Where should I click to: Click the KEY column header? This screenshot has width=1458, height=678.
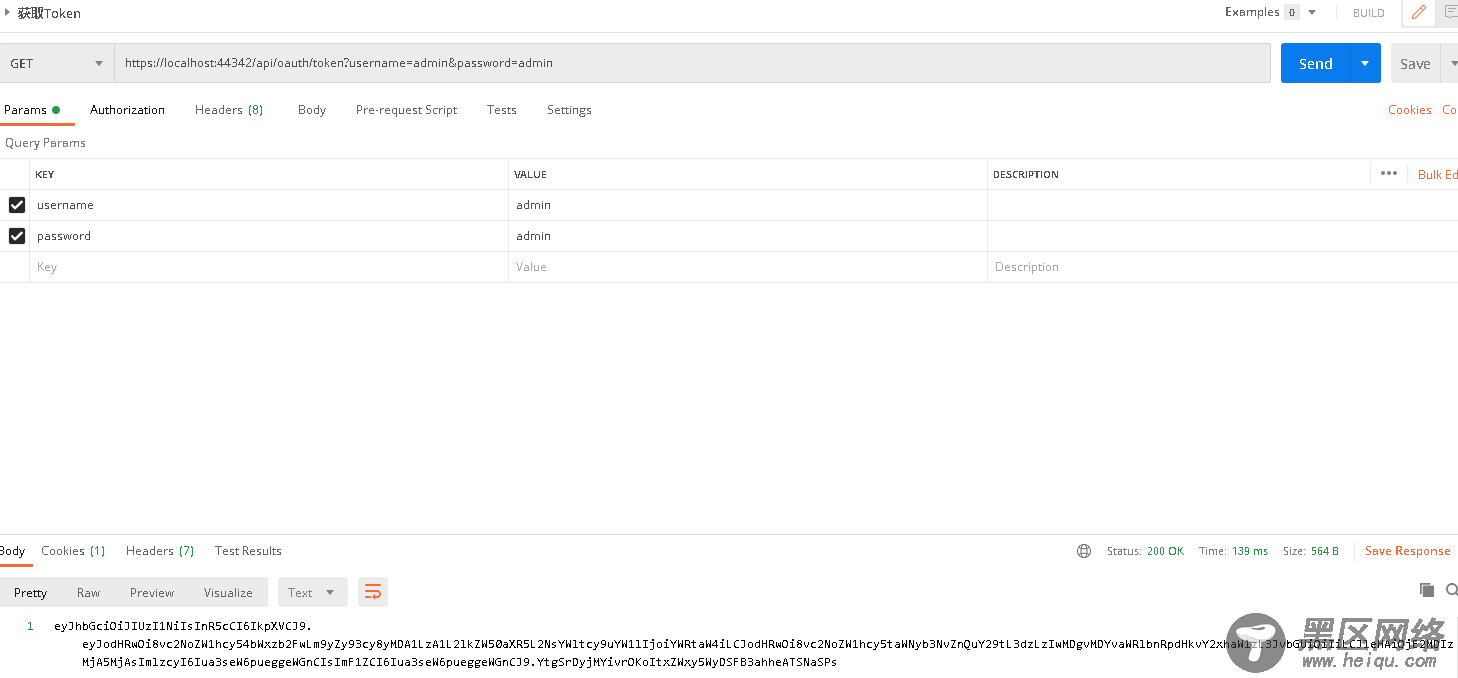coord(45,174)
